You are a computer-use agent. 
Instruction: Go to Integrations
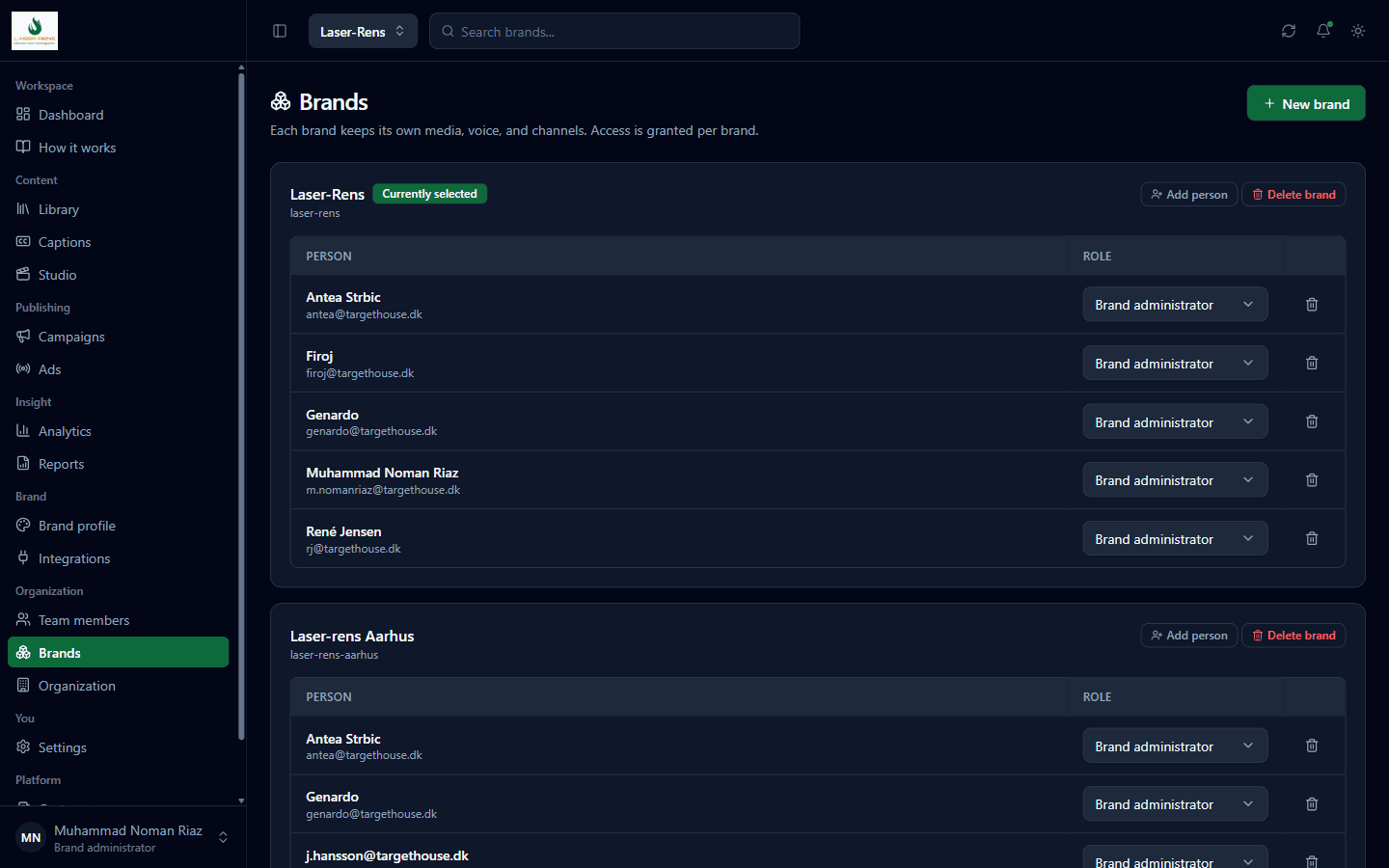click(118, 558)
